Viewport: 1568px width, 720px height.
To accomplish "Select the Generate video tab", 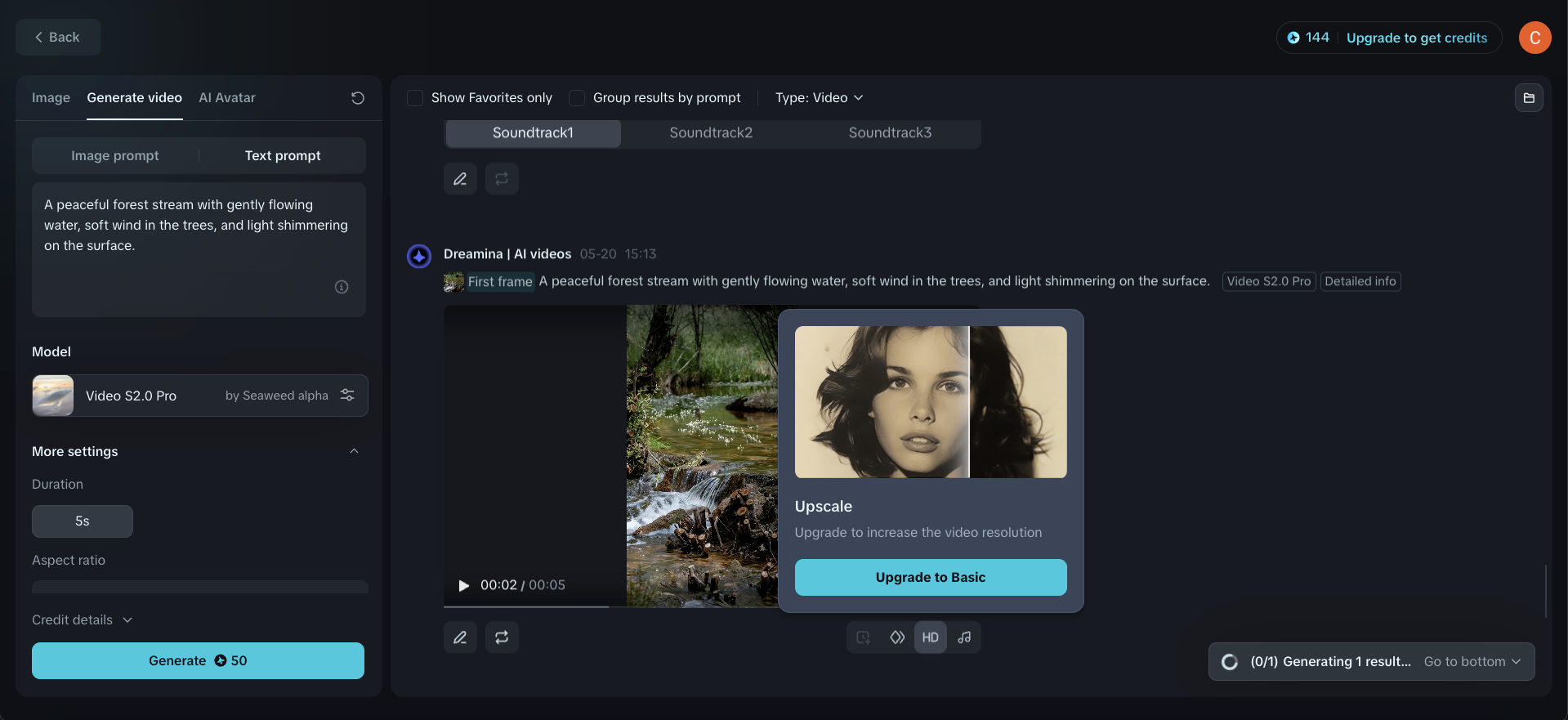I will click(x=135, y=98).
